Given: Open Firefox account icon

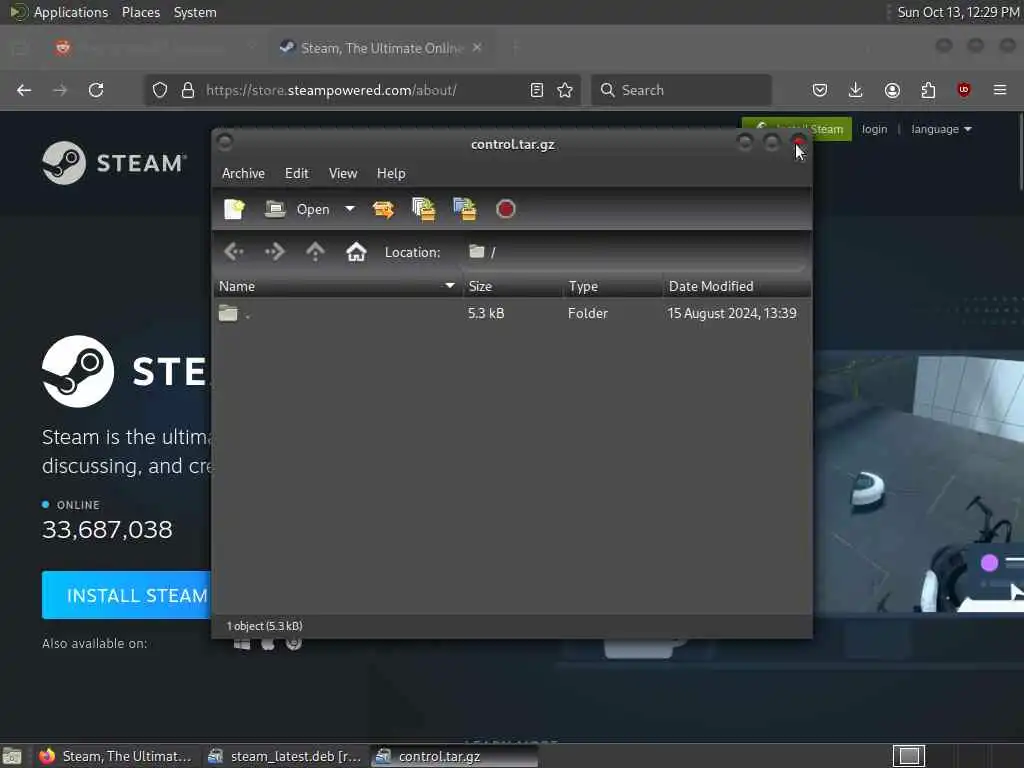Looking at the screenshot, I should [892, 90].
